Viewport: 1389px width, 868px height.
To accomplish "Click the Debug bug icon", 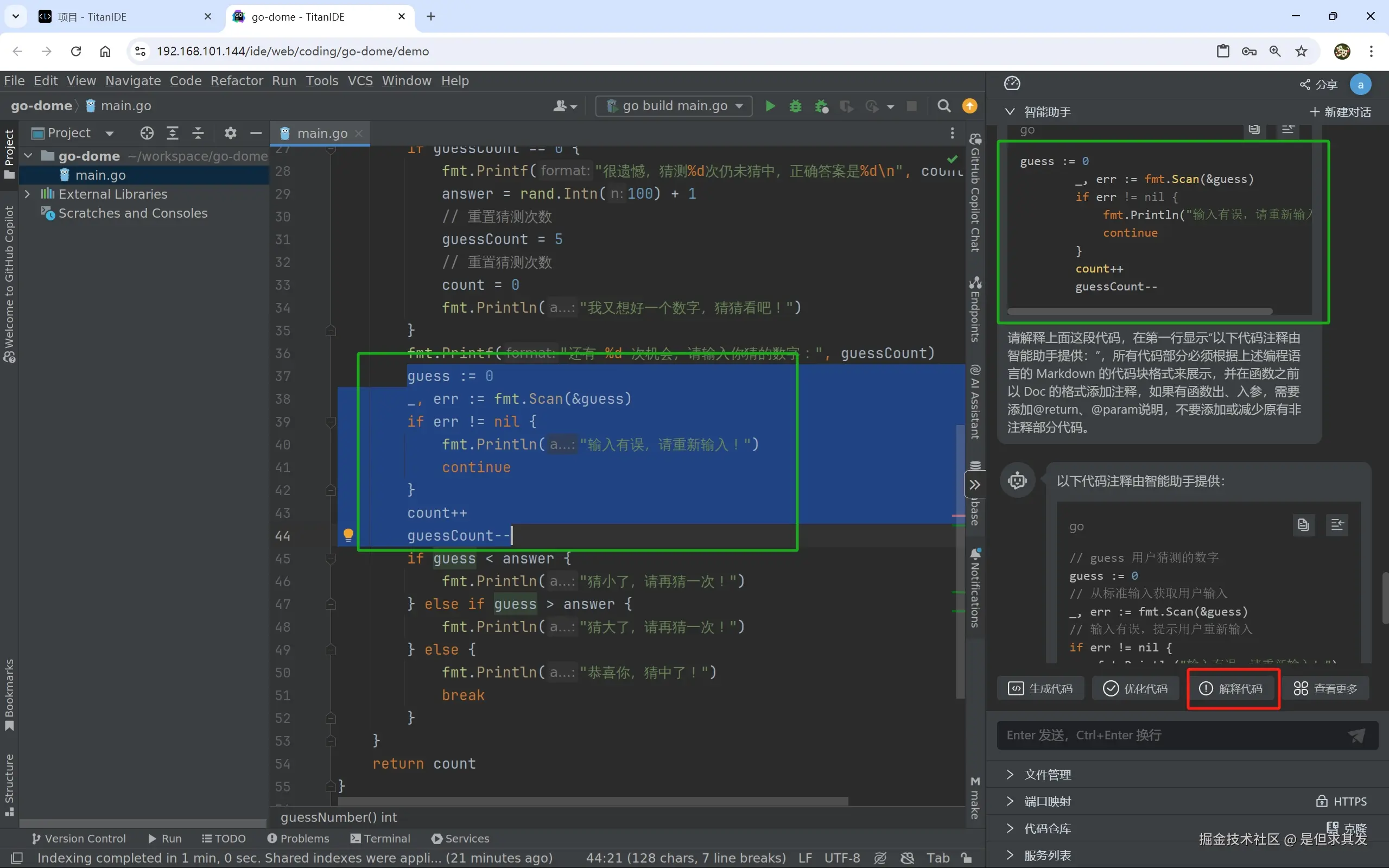I will click(796, 106).
